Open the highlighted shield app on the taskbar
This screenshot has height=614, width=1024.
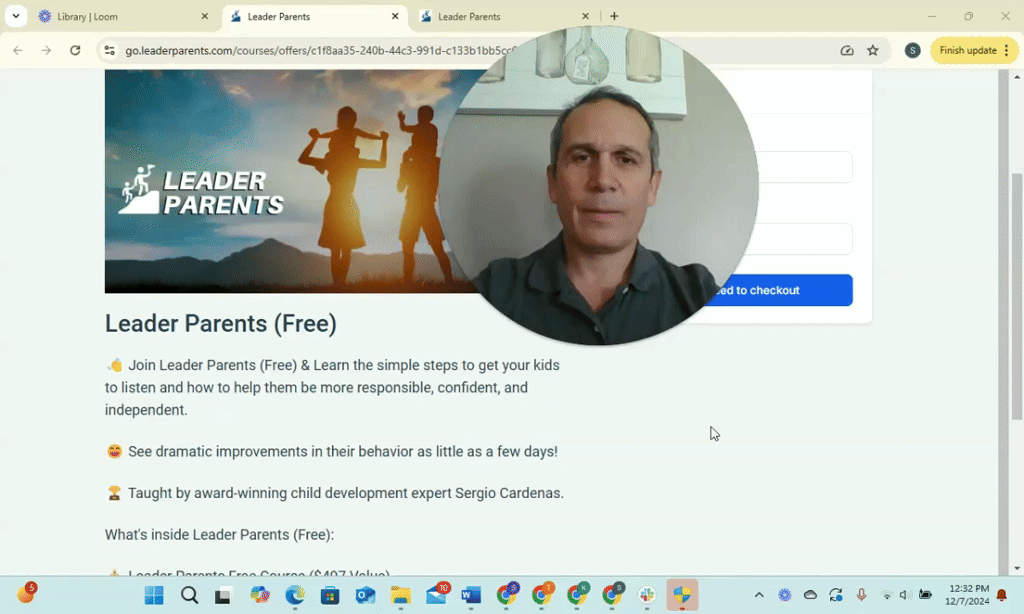682,595
